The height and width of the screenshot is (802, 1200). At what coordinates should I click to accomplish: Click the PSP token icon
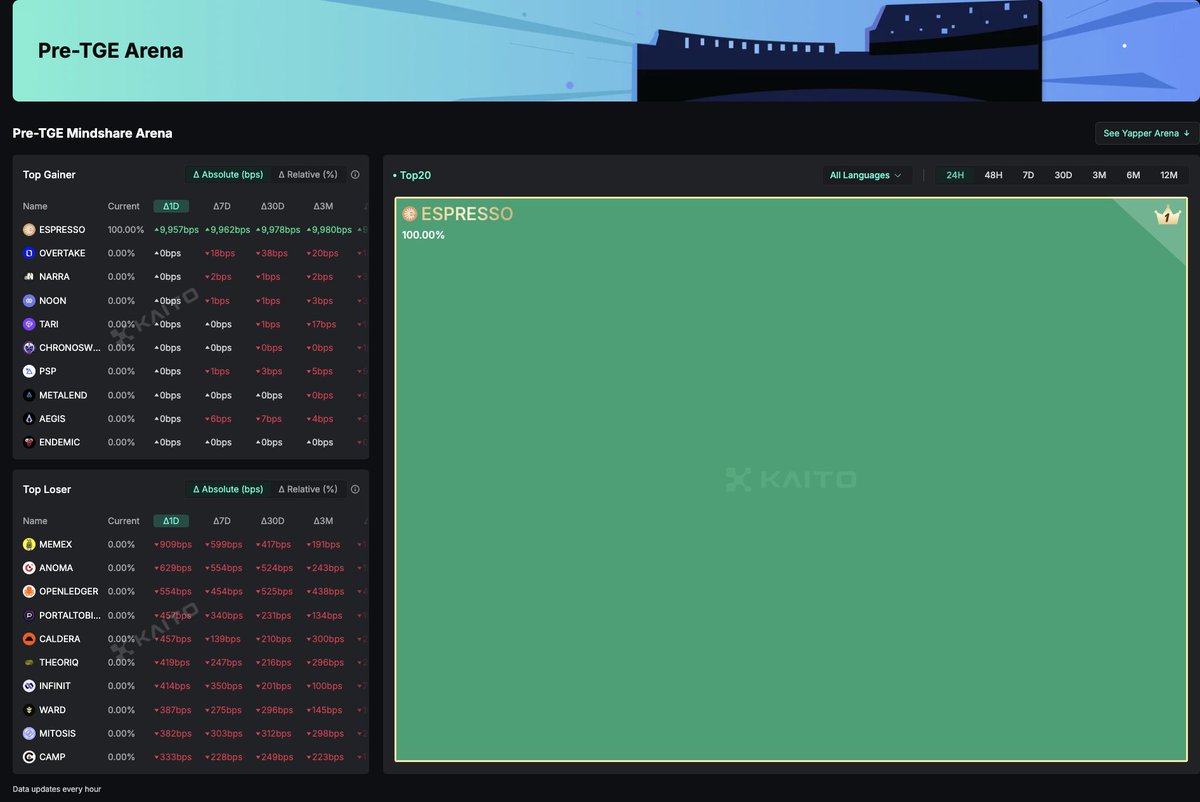point(29,371)
